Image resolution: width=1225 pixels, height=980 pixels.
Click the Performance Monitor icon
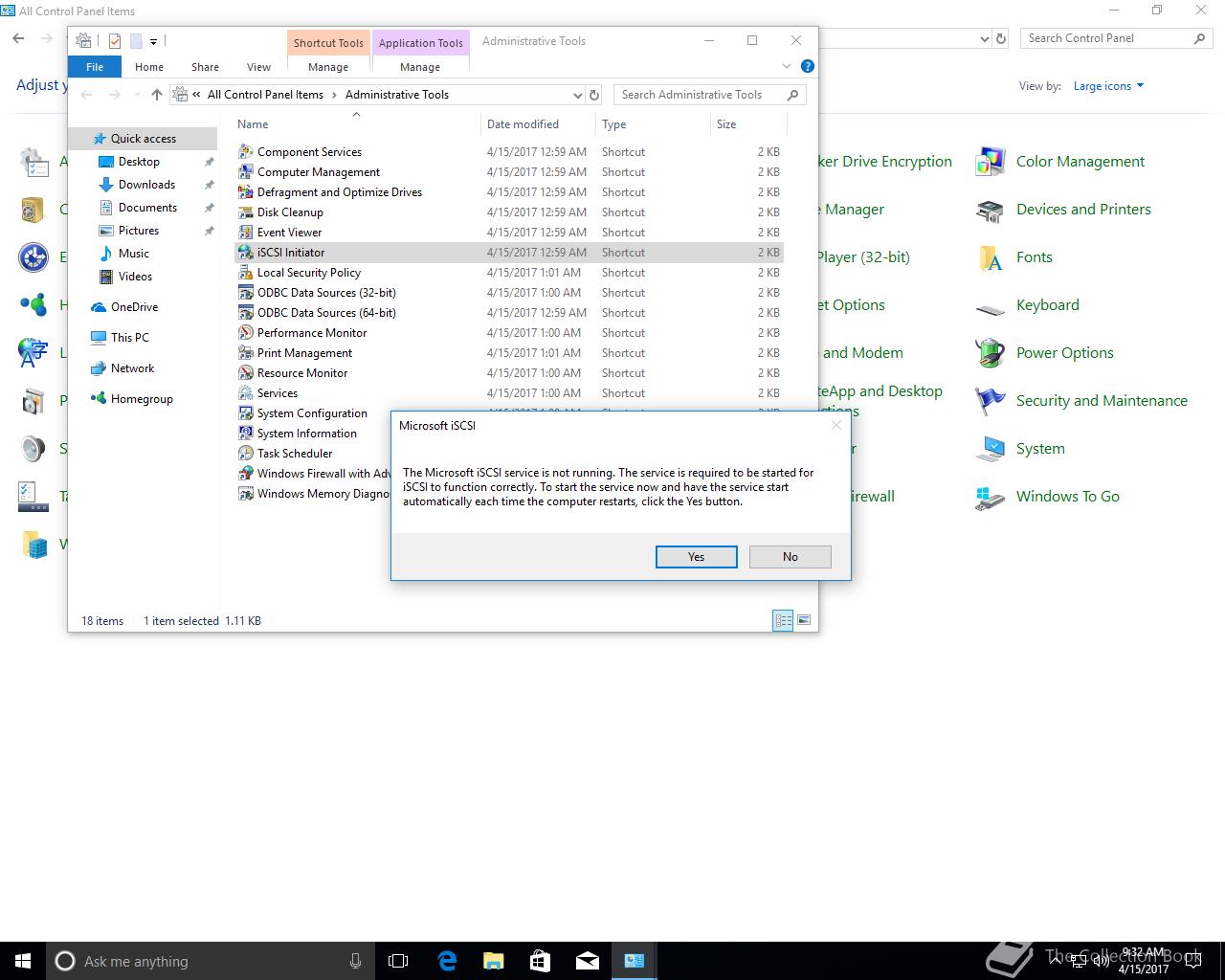coord(246,333)
